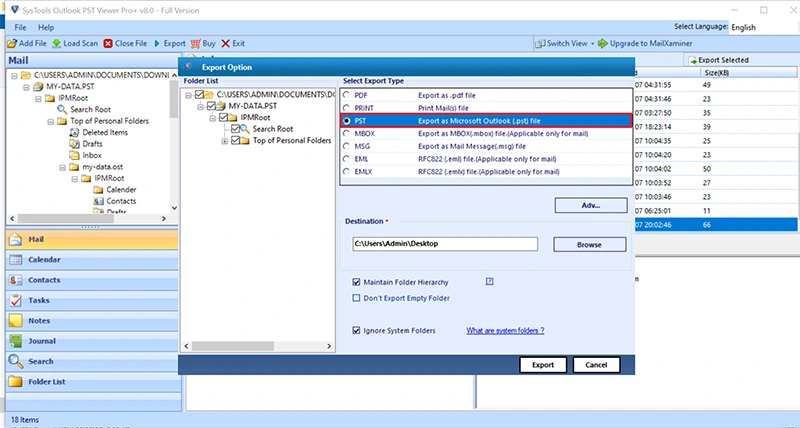This screenshot has width=800, height=428.
Task: Open the Select Language dropdown
Action: pos(763,28)
